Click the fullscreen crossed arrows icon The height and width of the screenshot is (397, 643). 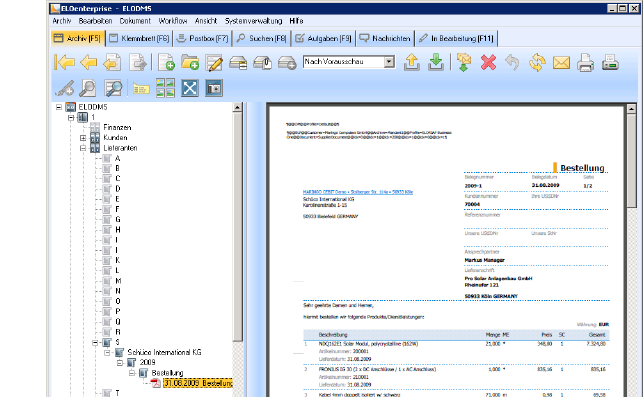(190, 88)
